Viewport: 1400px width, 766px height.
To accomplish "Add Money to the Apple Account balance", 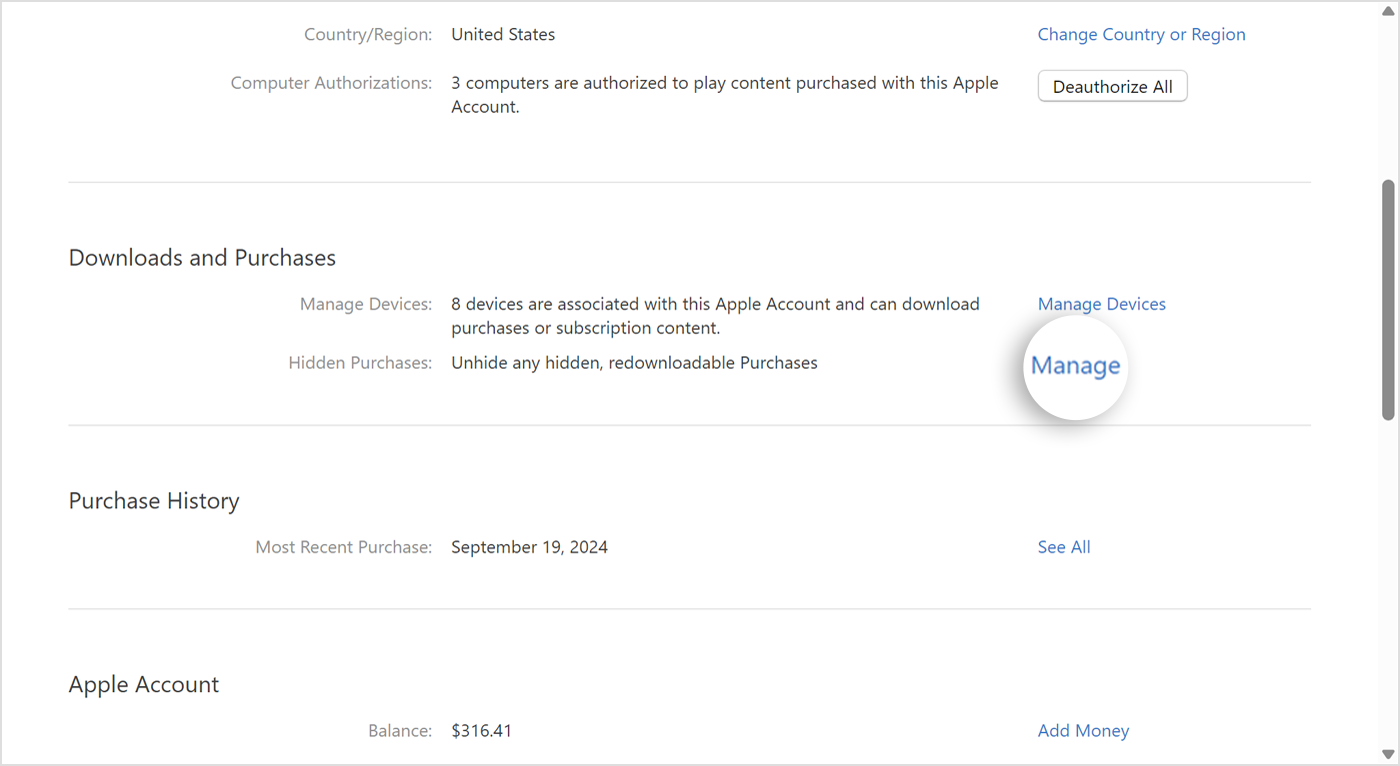I will tap(1083, 730).
